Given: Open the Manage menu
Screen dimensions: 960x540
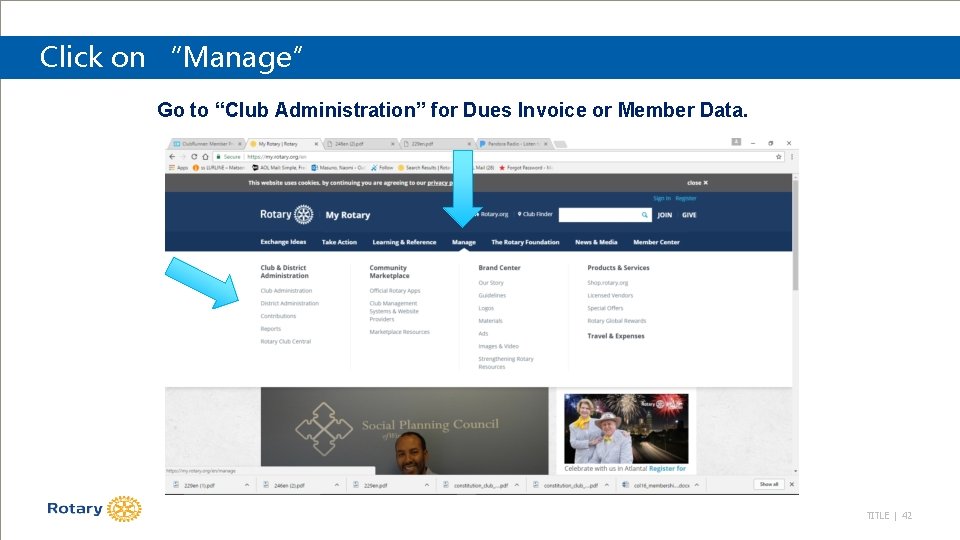Looking at the screenshot, I should coord(463,242).
